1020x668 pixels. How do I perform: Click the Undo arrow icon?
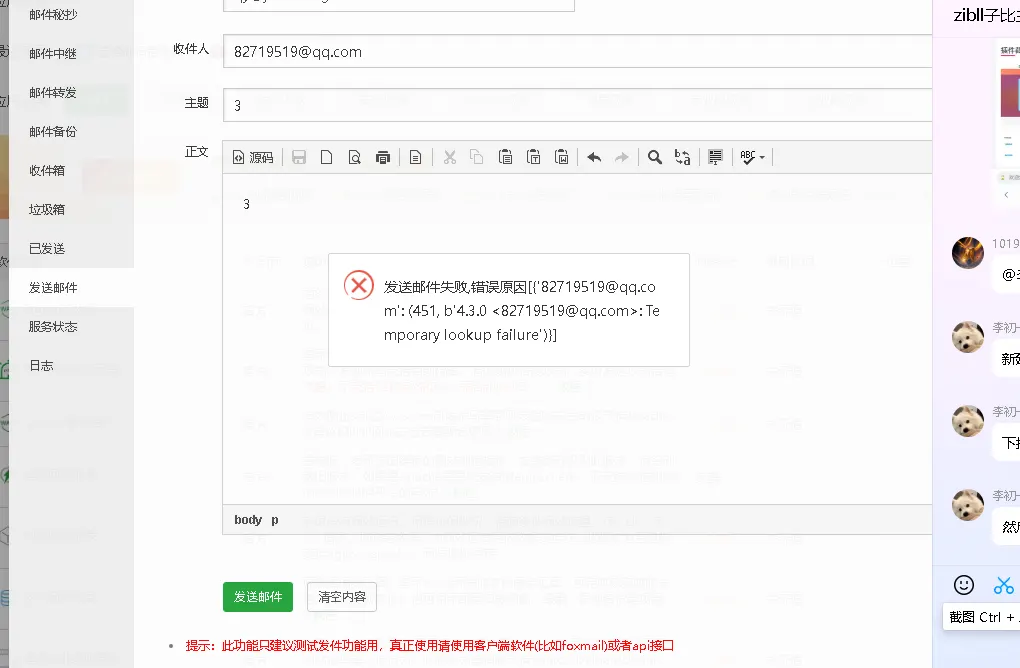594,157
